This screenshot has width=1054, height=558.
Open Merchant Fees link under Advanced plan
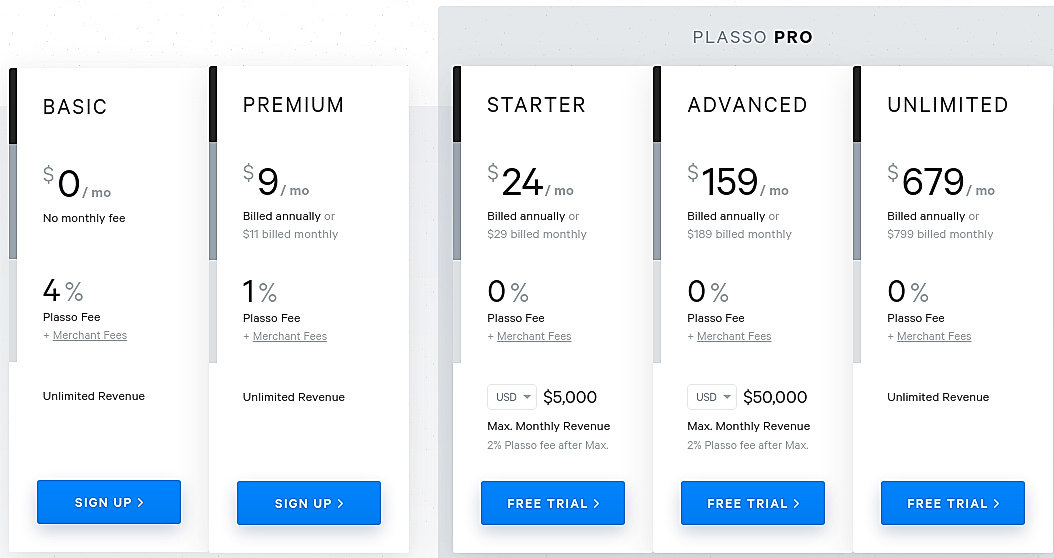point(734,336)
